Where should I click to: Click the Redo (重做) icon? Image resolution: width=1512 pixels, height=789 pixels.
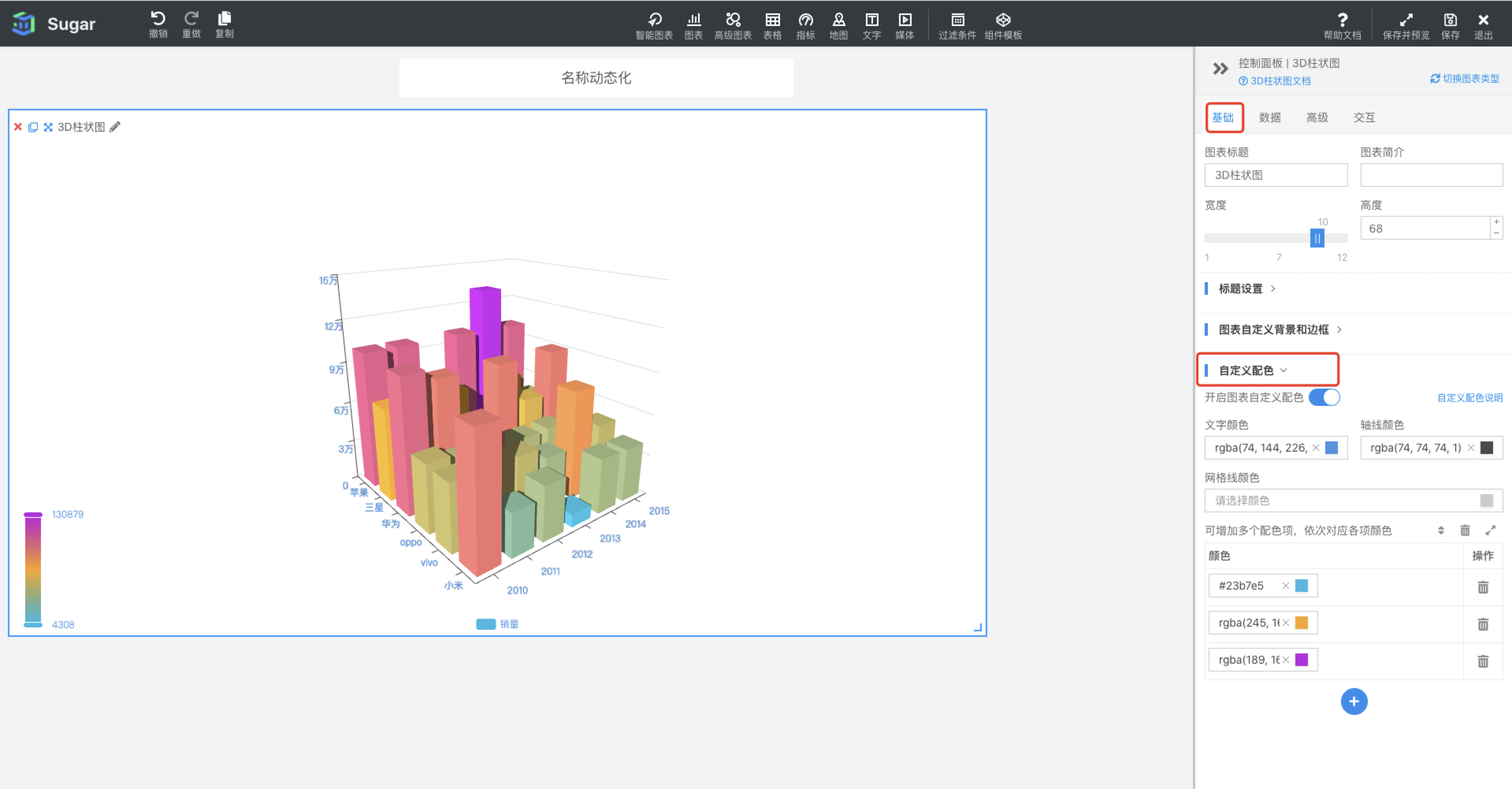tap(191, 24)
